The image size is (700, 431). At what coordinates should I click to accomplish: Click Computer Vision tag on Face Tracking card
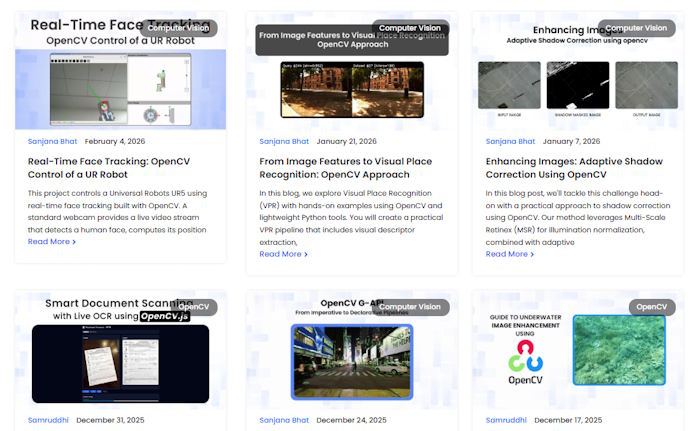pyautogui.click(x=179, y=28)
